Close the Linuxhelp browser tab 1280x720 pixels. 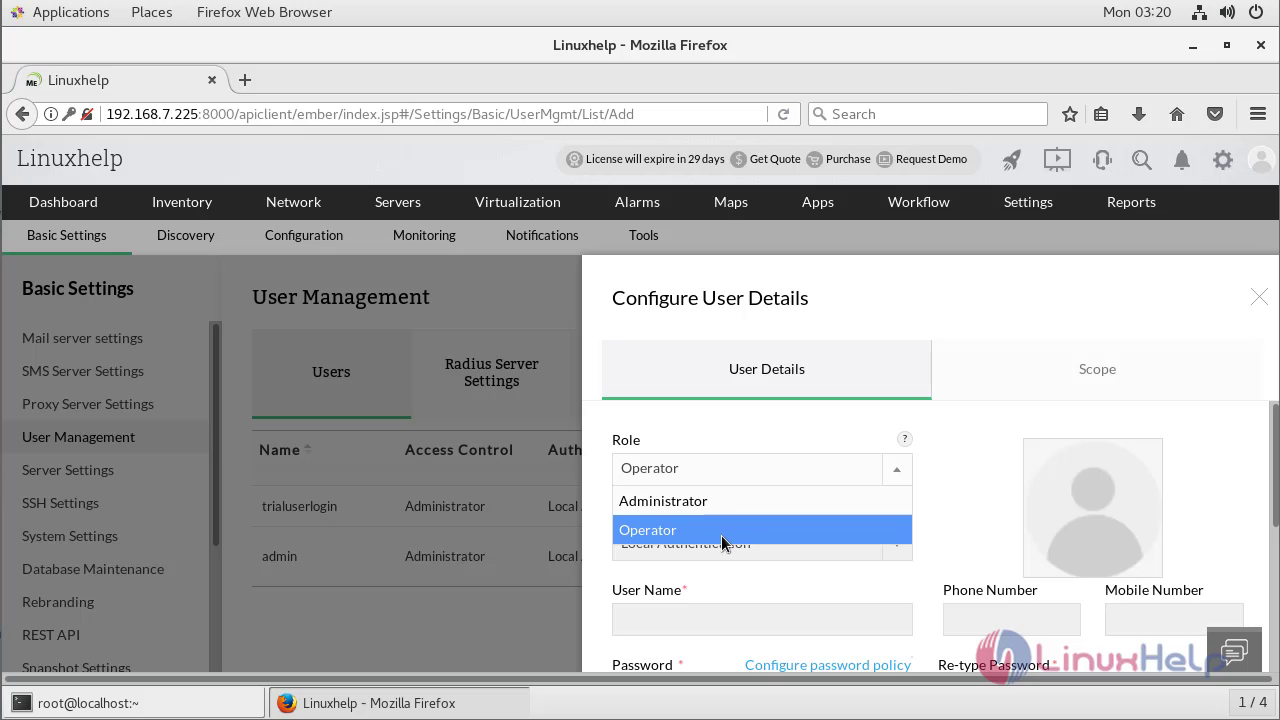pos(212,80)
